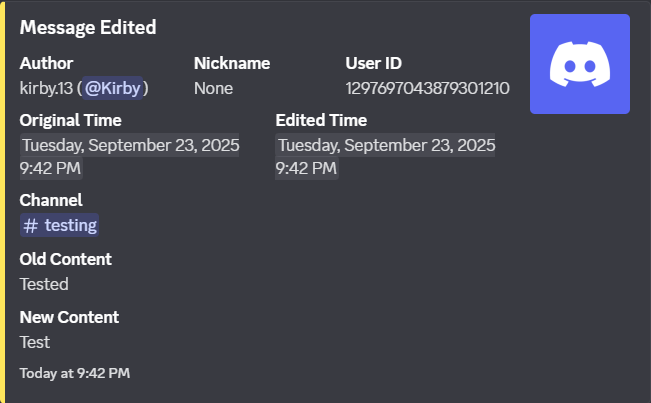This screenshot has height=403, width=651.
Task: Click the @Kirby user mention
Action: tap(115, 88)
